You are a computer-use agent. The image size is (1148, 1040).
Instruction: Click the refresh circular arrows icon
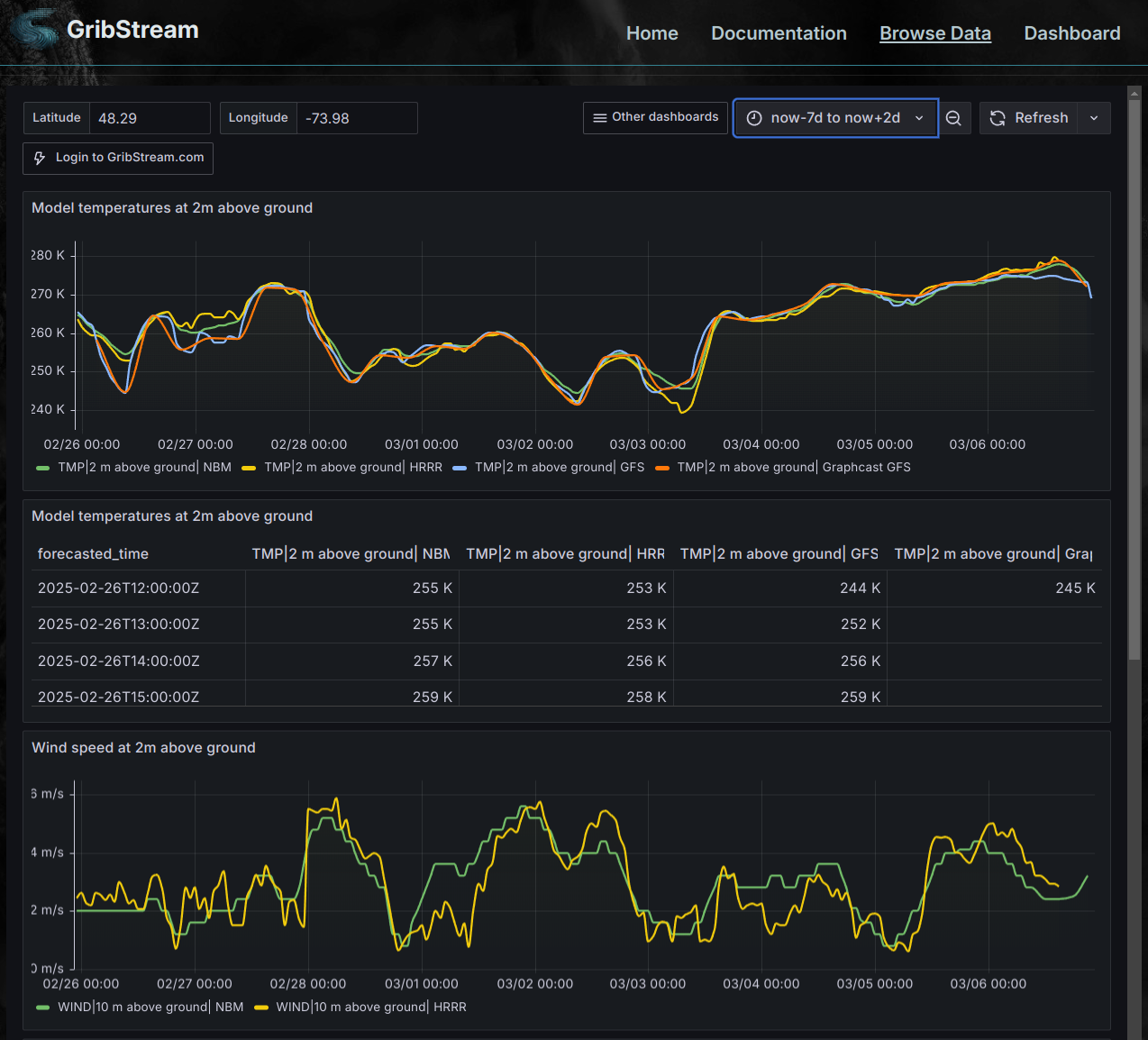(998, 118)
